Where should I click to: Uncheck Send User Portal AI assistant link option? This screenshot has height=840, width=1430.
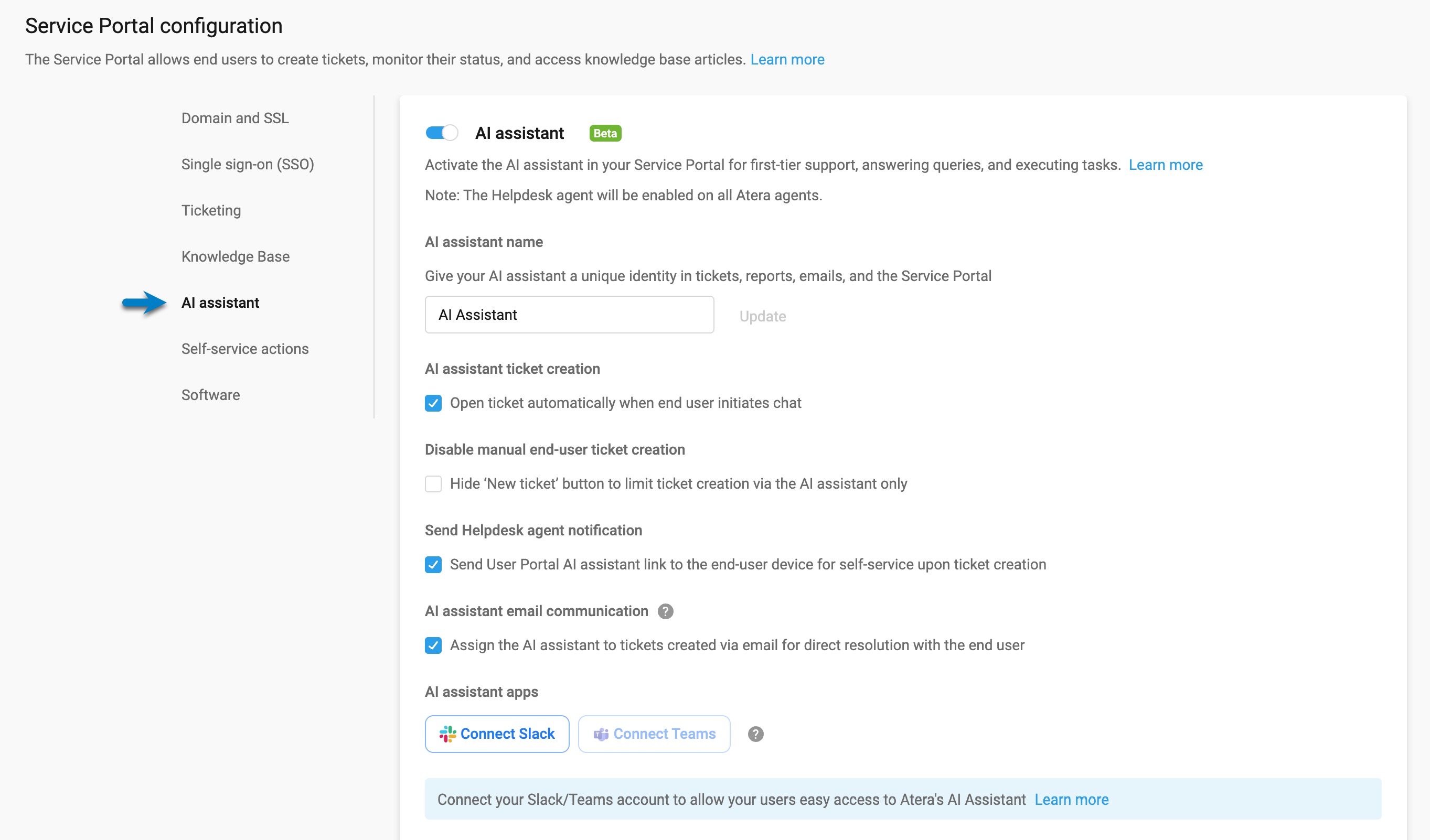(x=433, y=565)
